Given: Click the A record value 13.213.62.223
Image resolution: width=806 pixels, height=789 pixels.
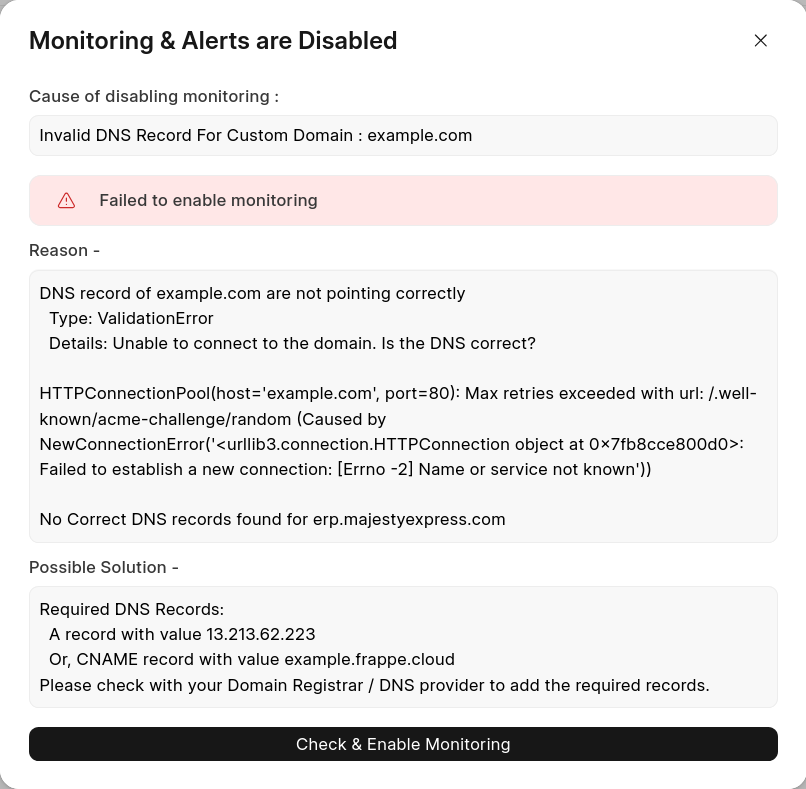Looking at the screenshot, I should (260, 635).
